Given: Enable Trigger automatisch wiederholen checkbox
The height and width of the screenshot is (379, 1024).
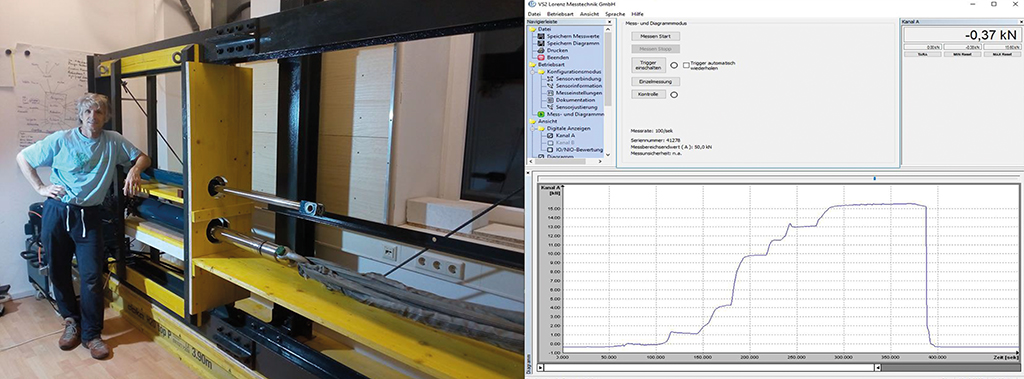Looking at the screenshot, I should pyautogui.click(x=686, y=65).
